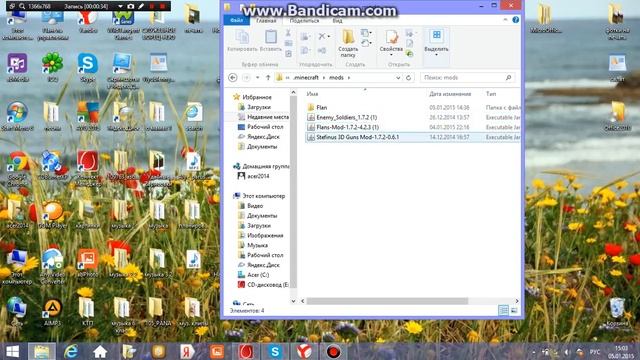Open Избранное in the navigation pane
This screenshot has width=640, height=360.
click(257, 97)
